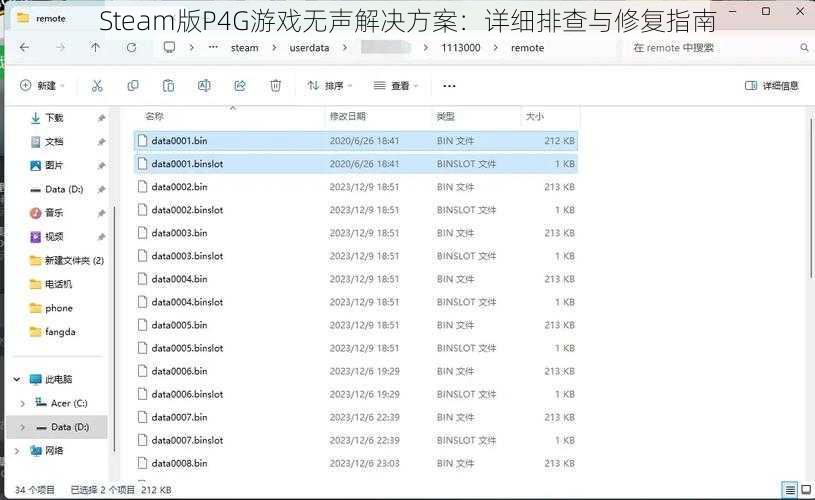The width and height of the screenshot is (815, 500).
Task: Sort by 名称 Name column header
Action: click(154, 116)
